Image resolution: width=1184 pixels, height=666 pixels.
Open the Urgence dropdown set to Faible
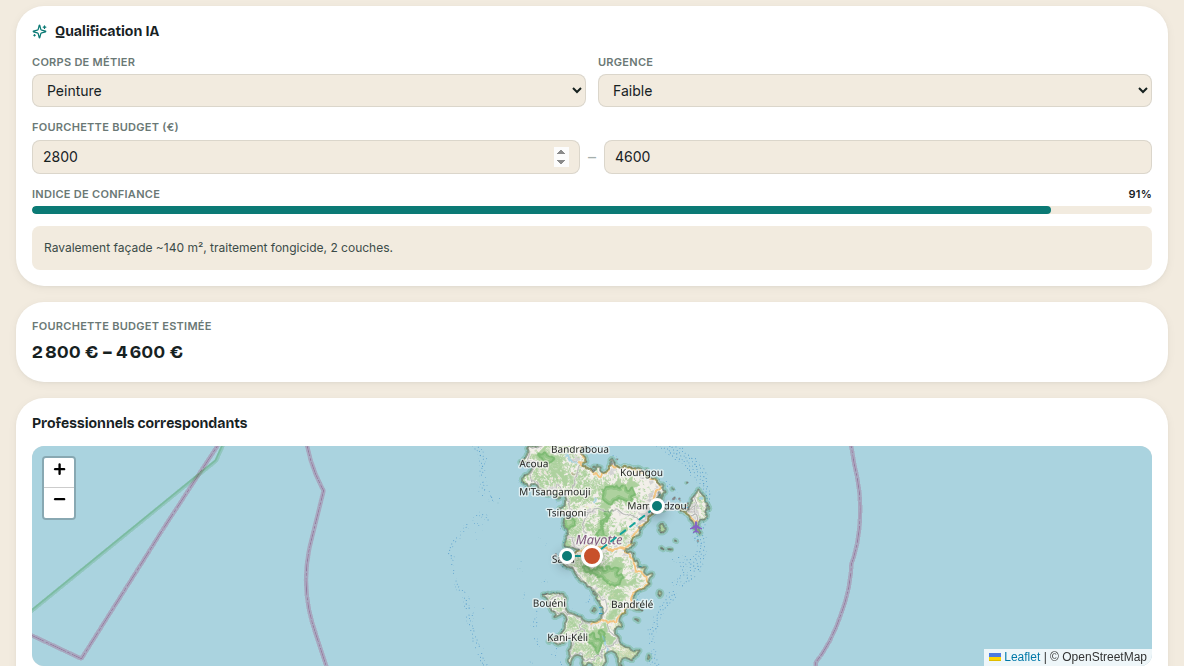[874, 91]
